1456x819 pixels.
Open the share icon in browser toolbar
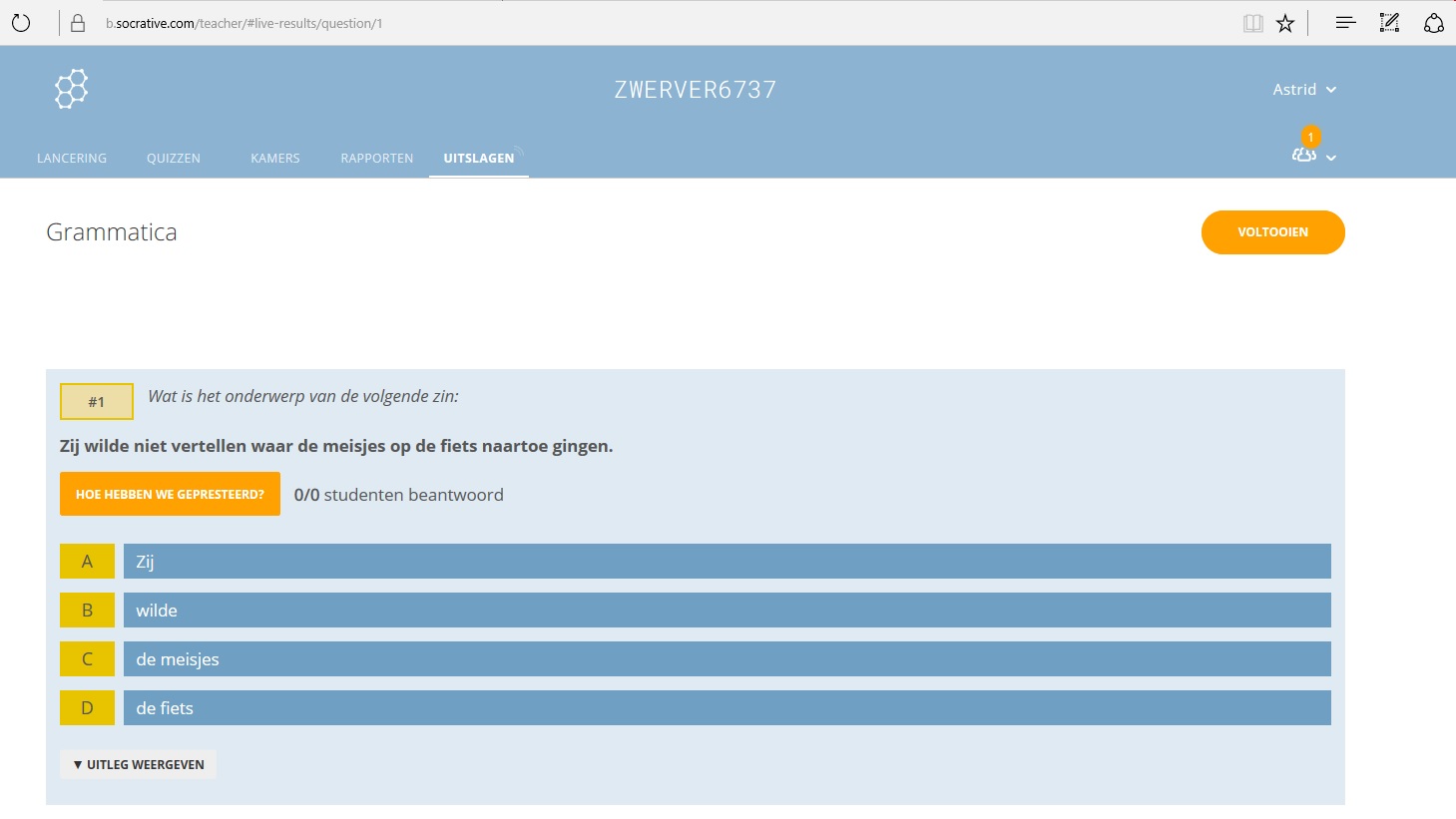click(x=1433, y=23)
